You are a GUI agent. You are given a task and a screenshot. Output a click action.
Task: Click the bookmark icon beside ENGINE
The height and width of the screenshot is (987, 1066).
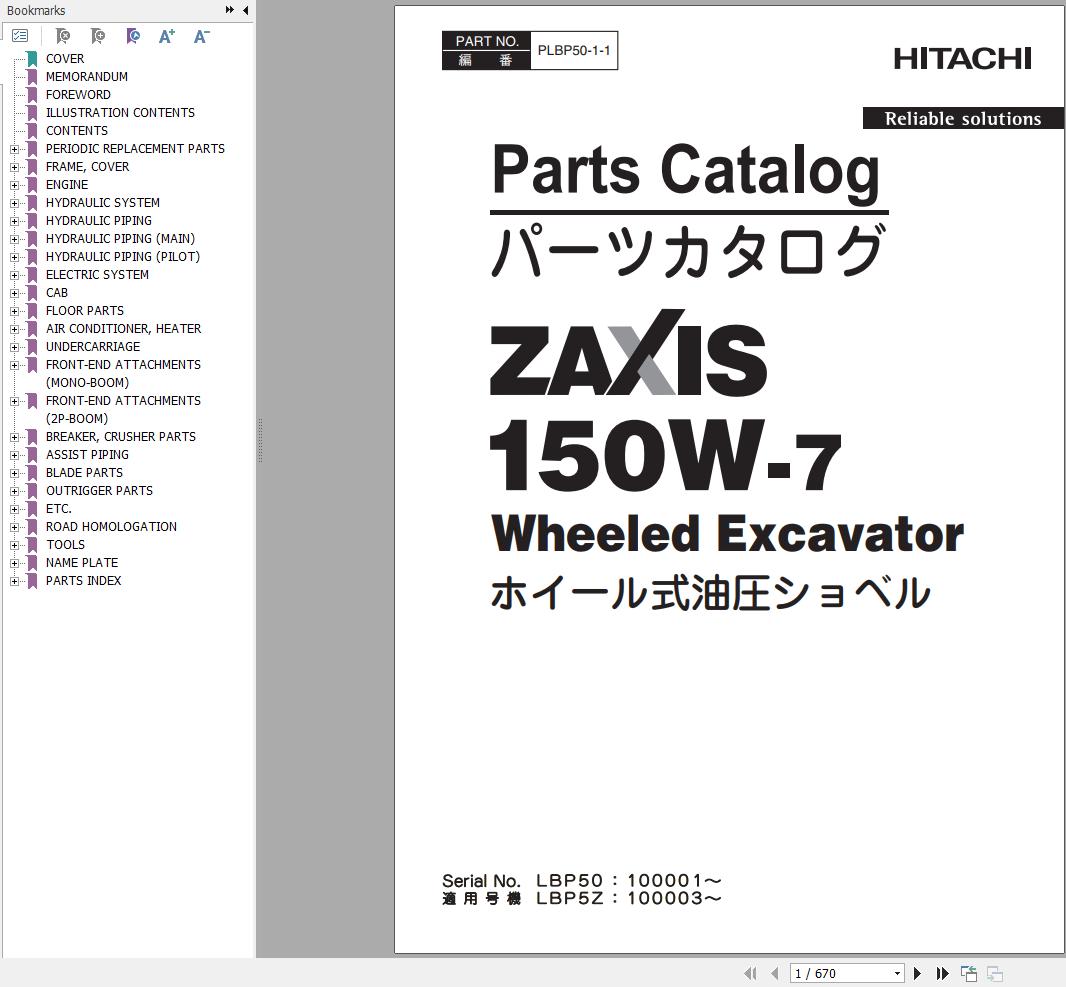coord(32,185)
